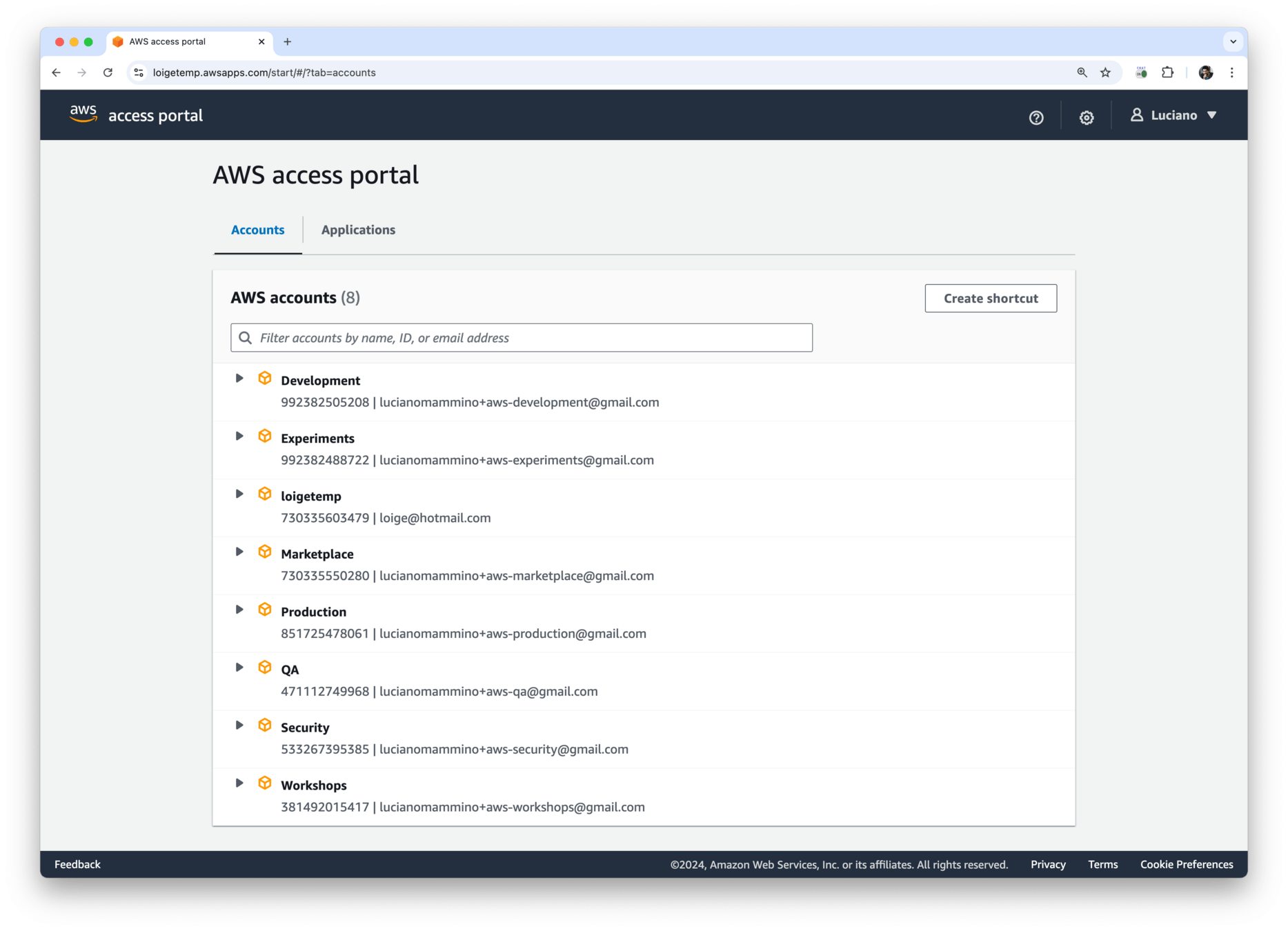Bookmark the page with star icon
Viewport: 1288px width, 931px height.
pos(1105,72)
